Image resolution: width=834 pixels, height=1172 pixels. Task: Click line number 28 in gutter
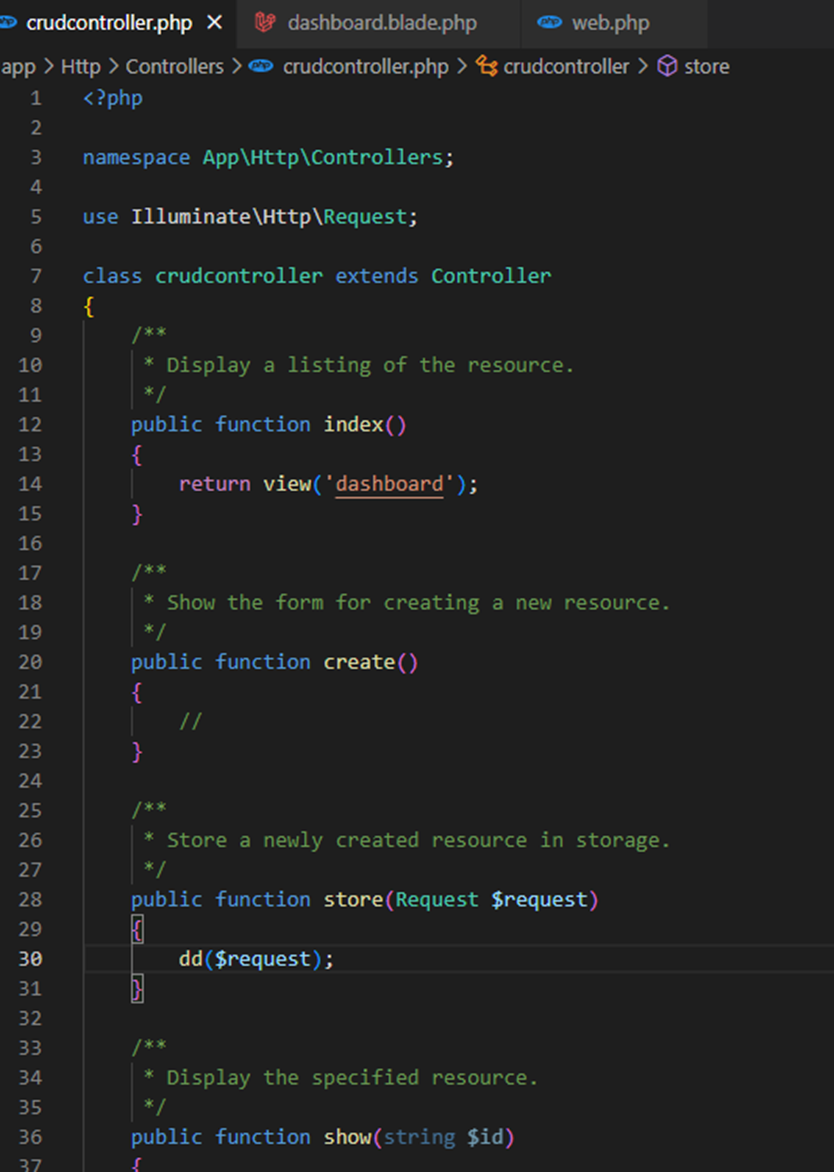31,900
